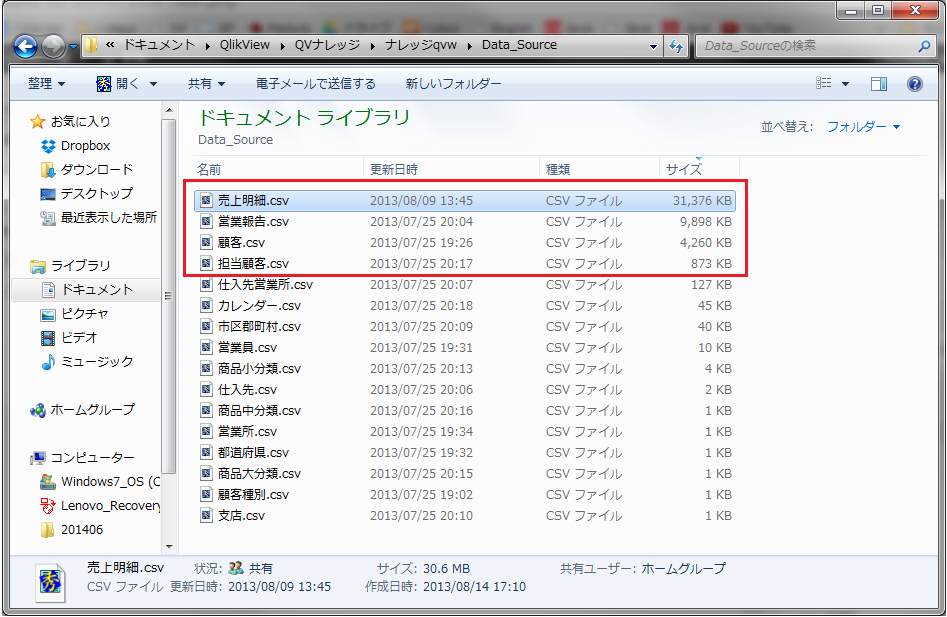Click the navigation pane scrollbar thumb
The width and height of the screenshot is (947, 617).
point(169,296)
